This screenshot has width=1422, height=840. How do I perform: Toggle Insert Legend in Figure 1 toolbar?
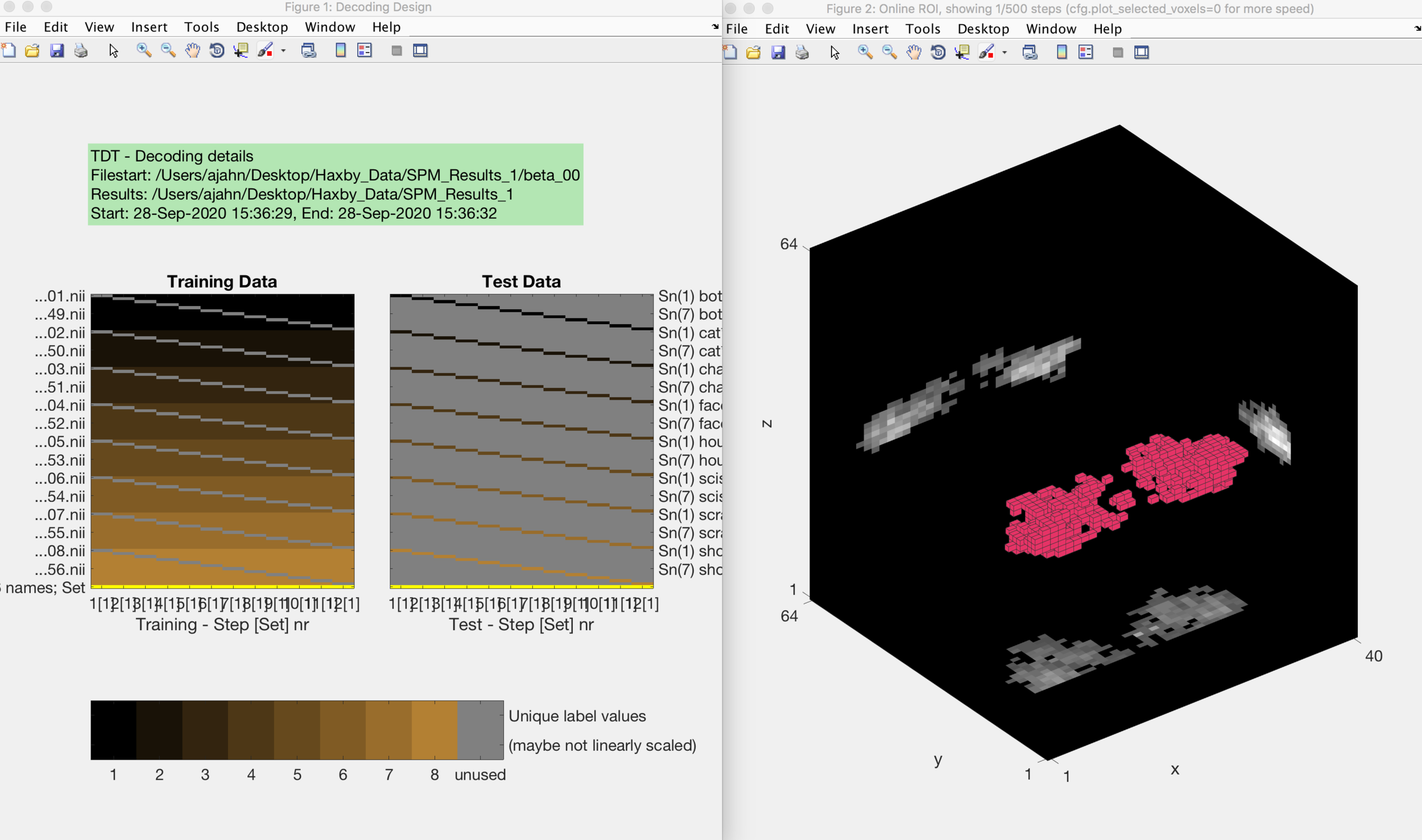tap(365, 51)
